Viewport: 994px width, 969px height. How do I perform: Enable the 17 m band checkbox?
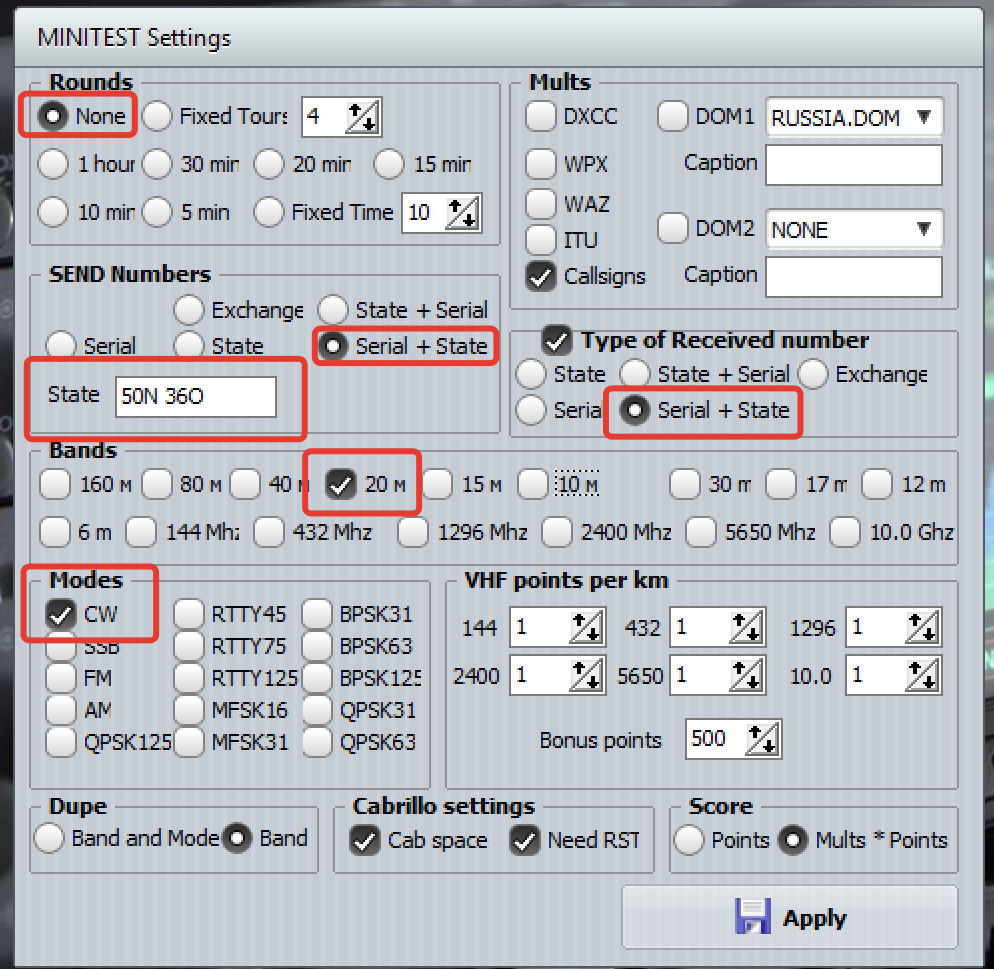click(x=780, y=485)
